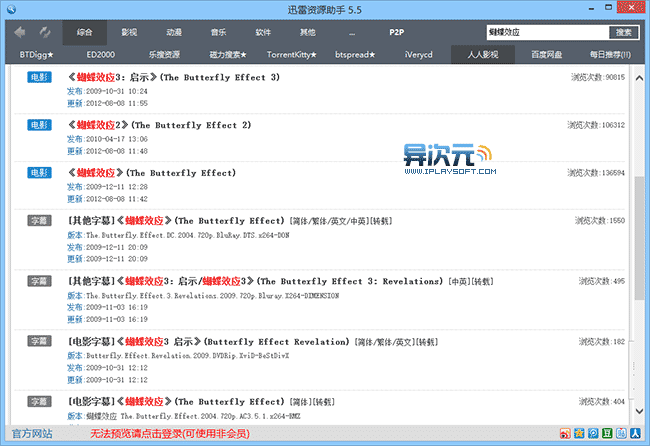650x446 pixels.
Task: Click 更新:2012-08-08 11:48 date text
Action: point(107,151)
